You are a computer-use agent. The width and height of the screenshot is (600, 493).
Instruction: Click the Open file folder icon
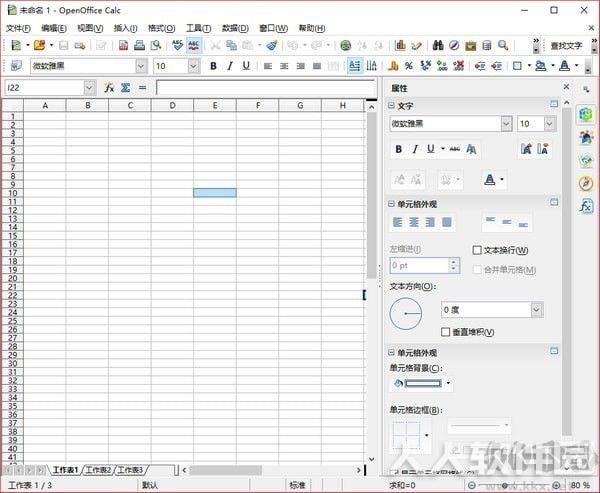pos(39,45)
